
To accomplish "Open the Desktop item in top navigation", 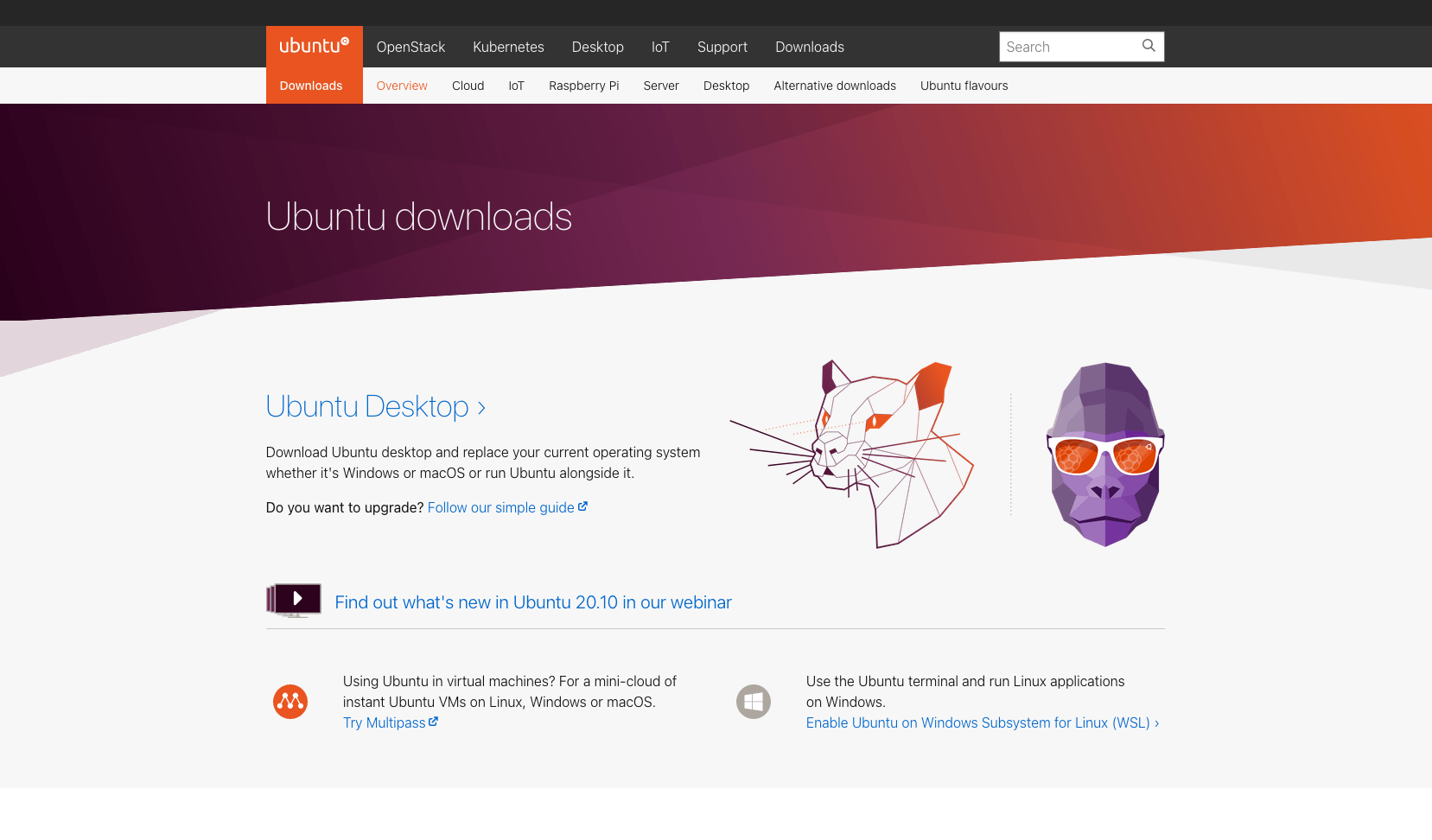I will (x=597, y=47).
